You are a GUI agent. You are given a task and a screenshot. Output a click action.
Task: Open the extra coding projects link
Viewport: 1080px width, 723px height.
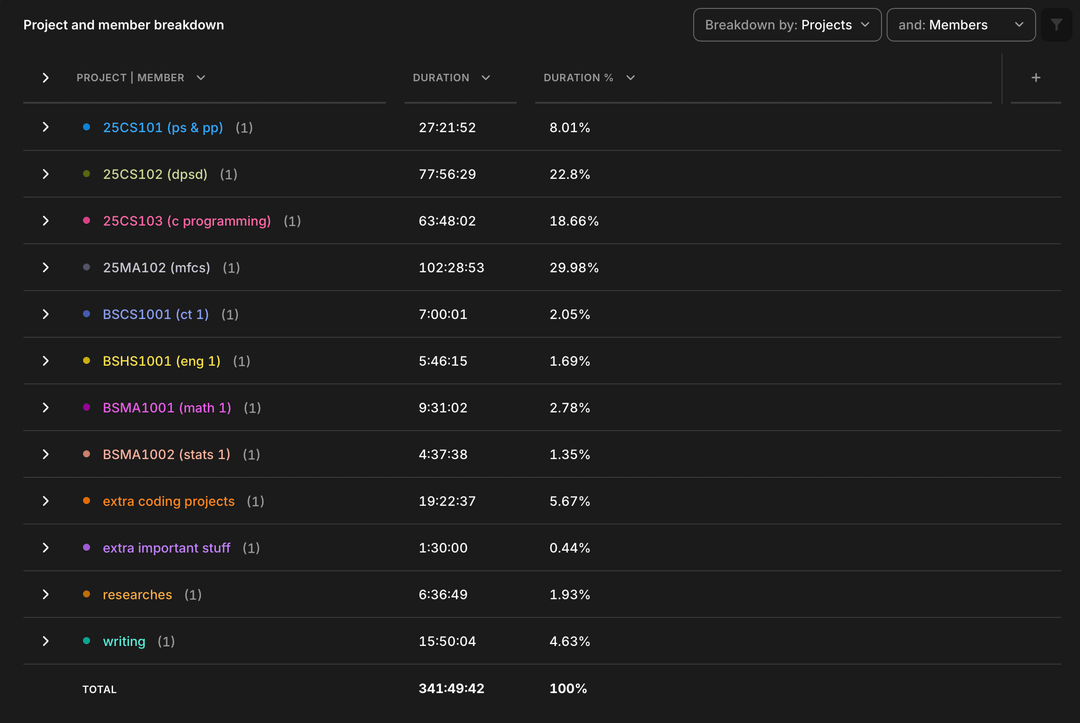coord(168,501)
